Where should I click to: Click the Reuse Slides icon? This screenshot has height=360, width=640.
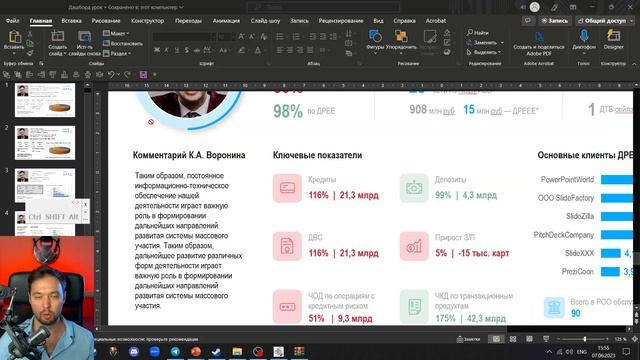(x=84, y=37)
